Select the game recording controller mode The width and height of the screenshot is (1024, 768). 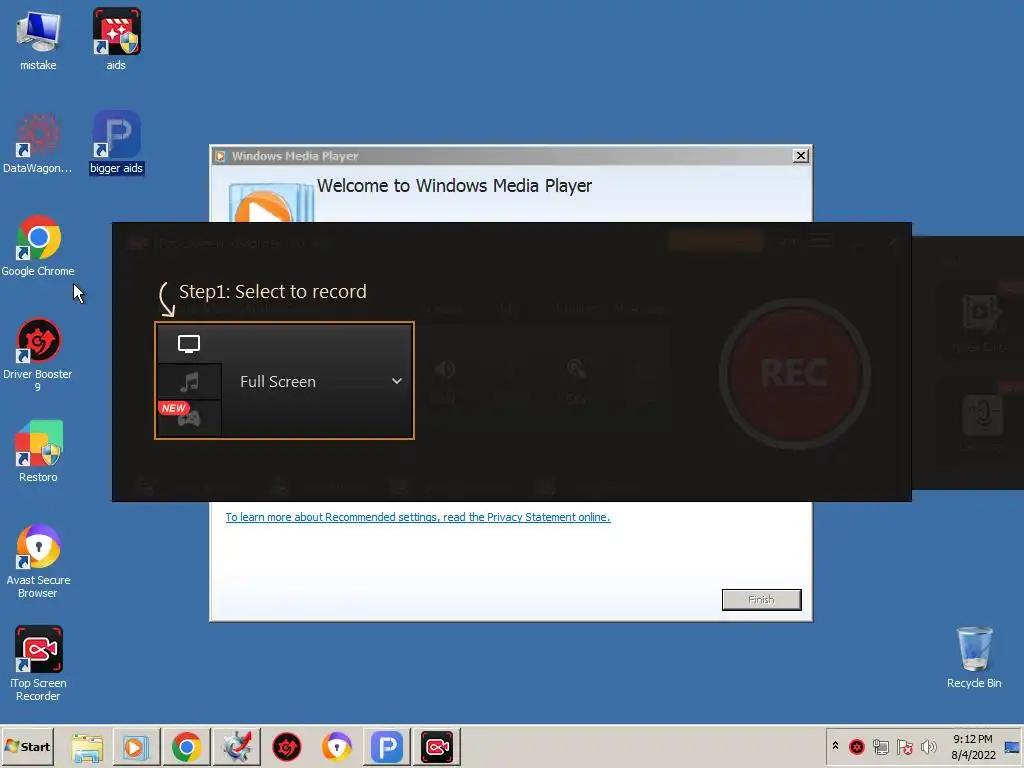click(189, 418)
